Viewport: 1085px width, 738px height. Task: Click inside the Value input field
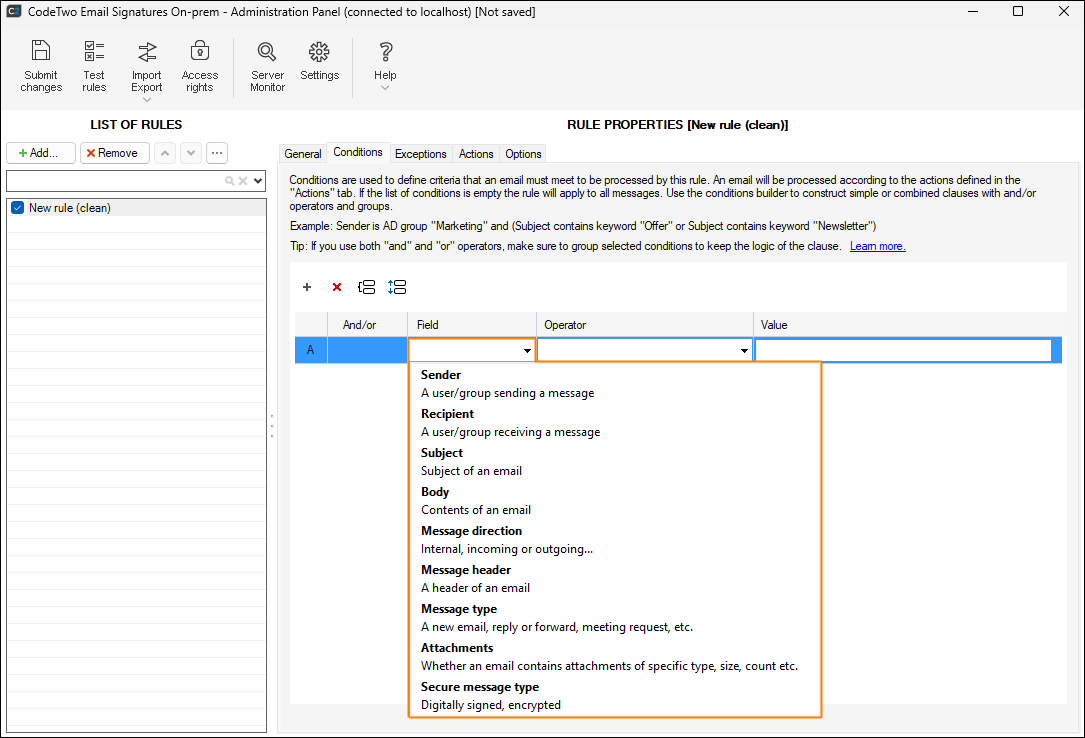click(900, 350)
